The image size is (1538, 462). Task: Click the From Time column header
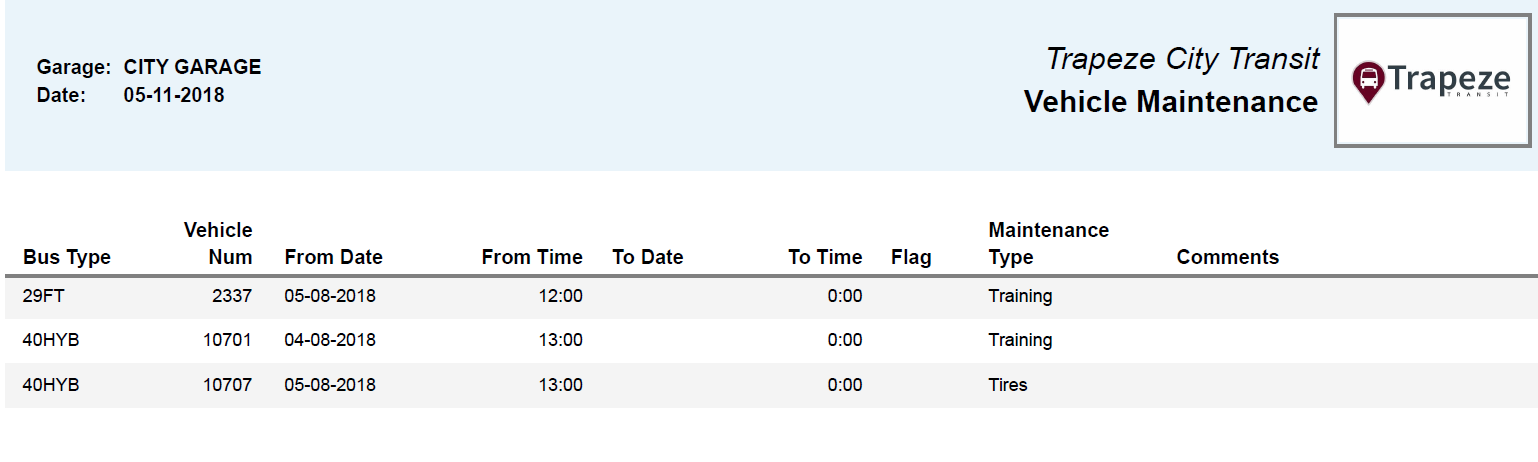(531, 257)
